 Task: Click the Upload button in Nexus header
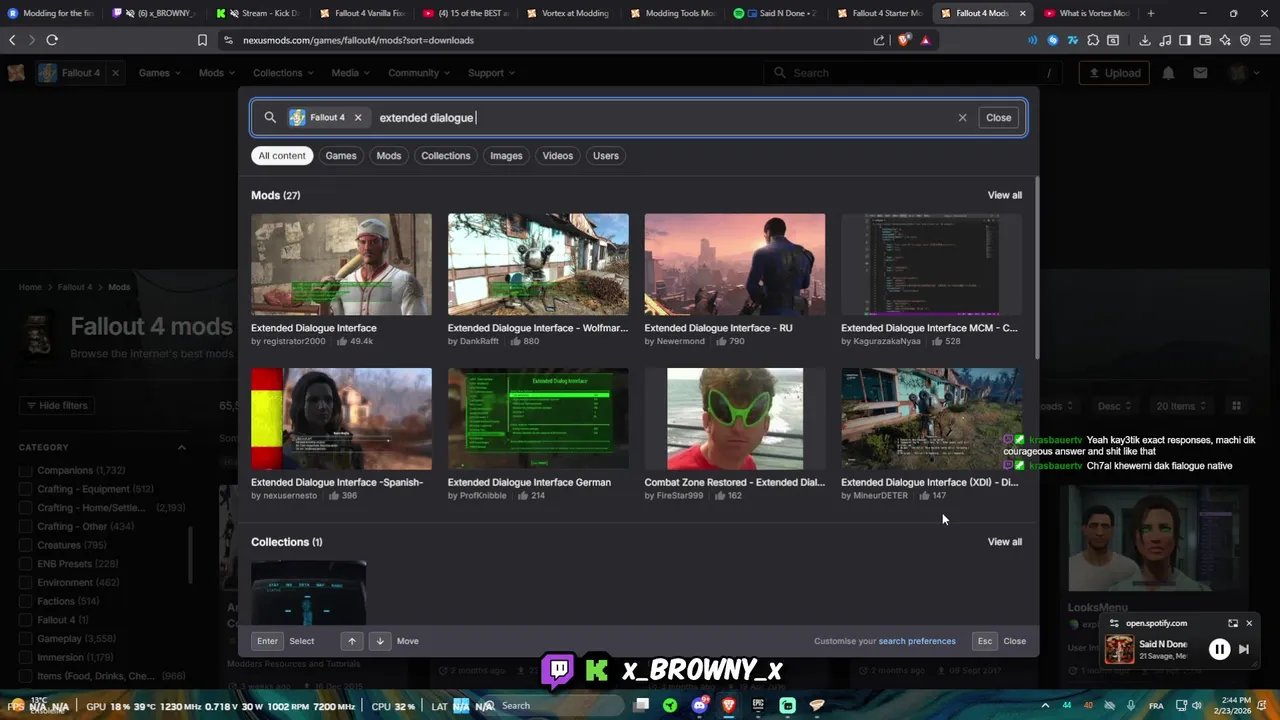[x=1114, y=73]
